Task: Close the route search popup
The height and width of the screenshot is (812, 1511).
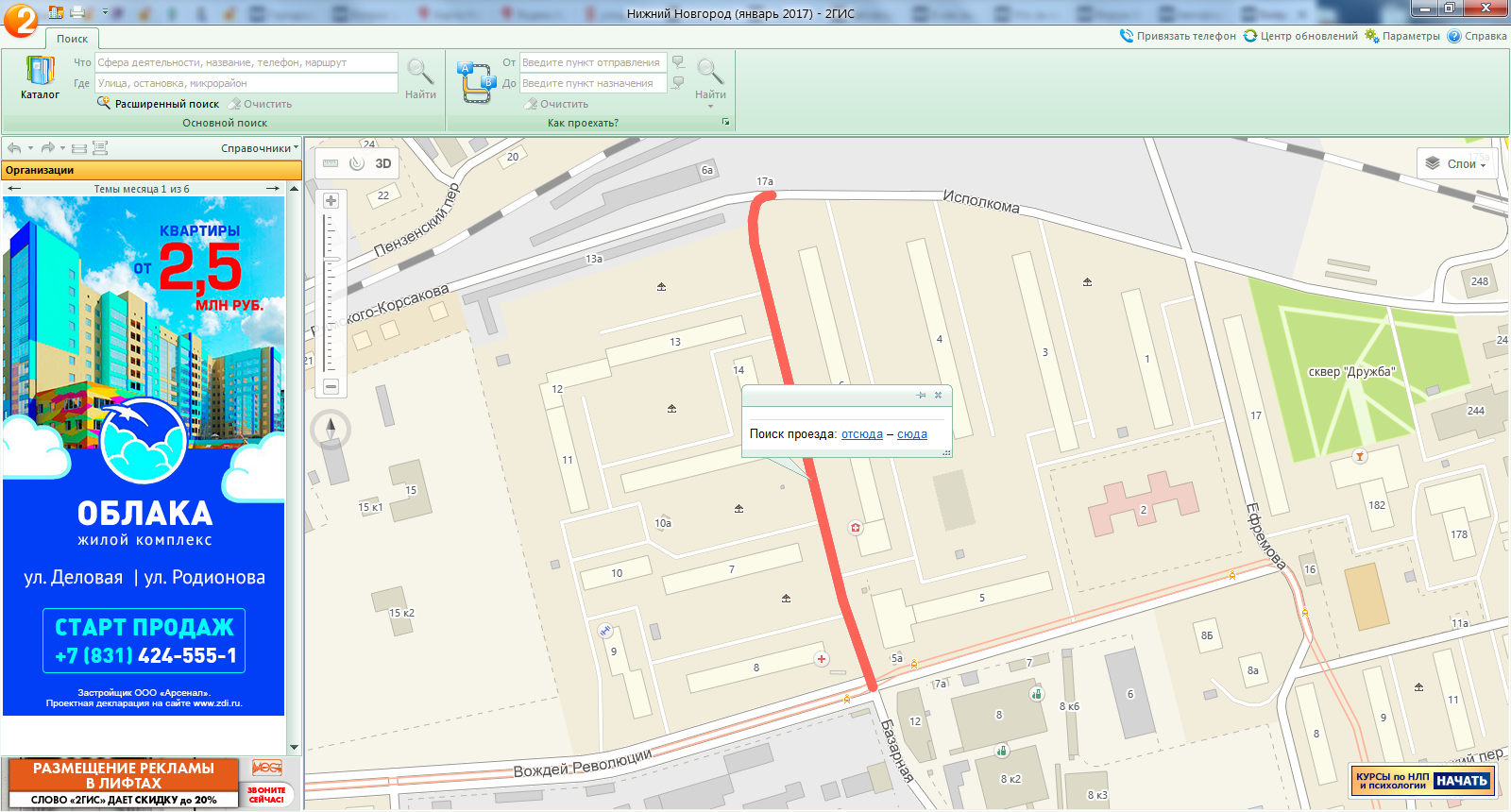Action: pos(938,396)
